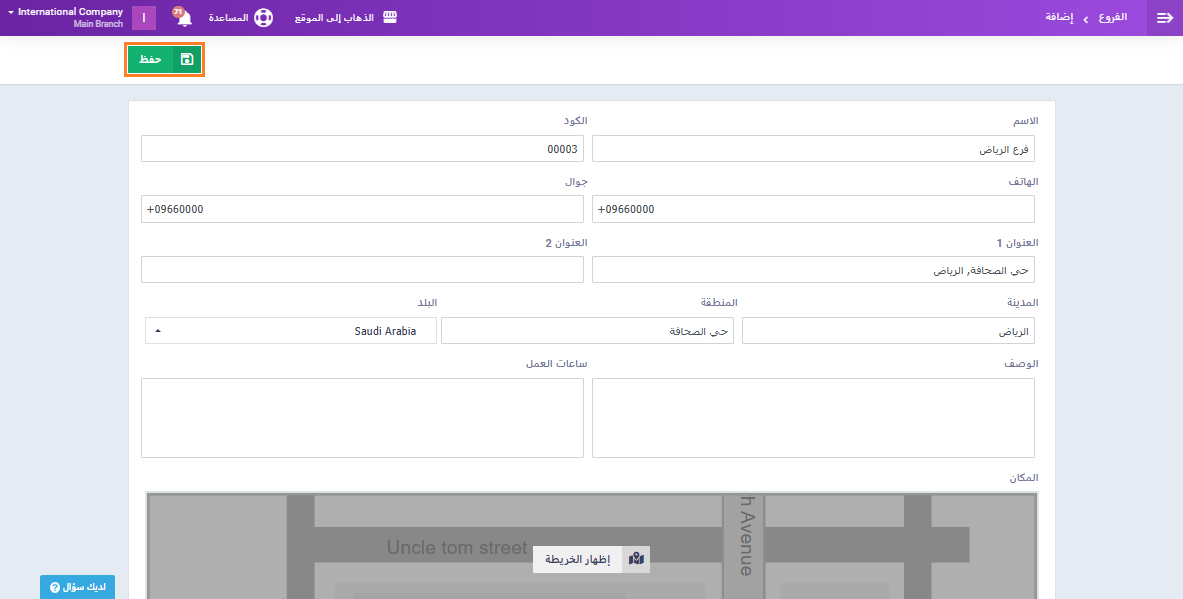Click the empty العنوان 2 address field
The image size is (1183, 599).
362,270
